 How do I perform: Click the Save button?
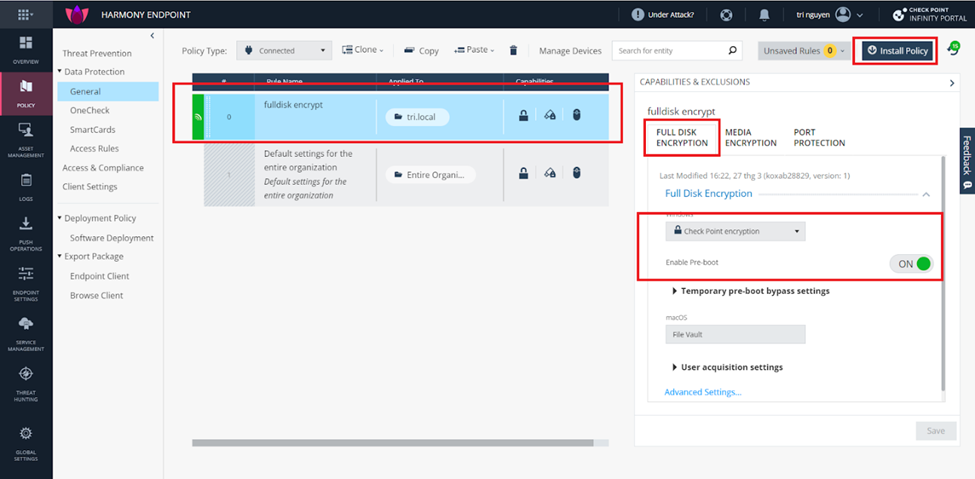click(x=936, y=430)
